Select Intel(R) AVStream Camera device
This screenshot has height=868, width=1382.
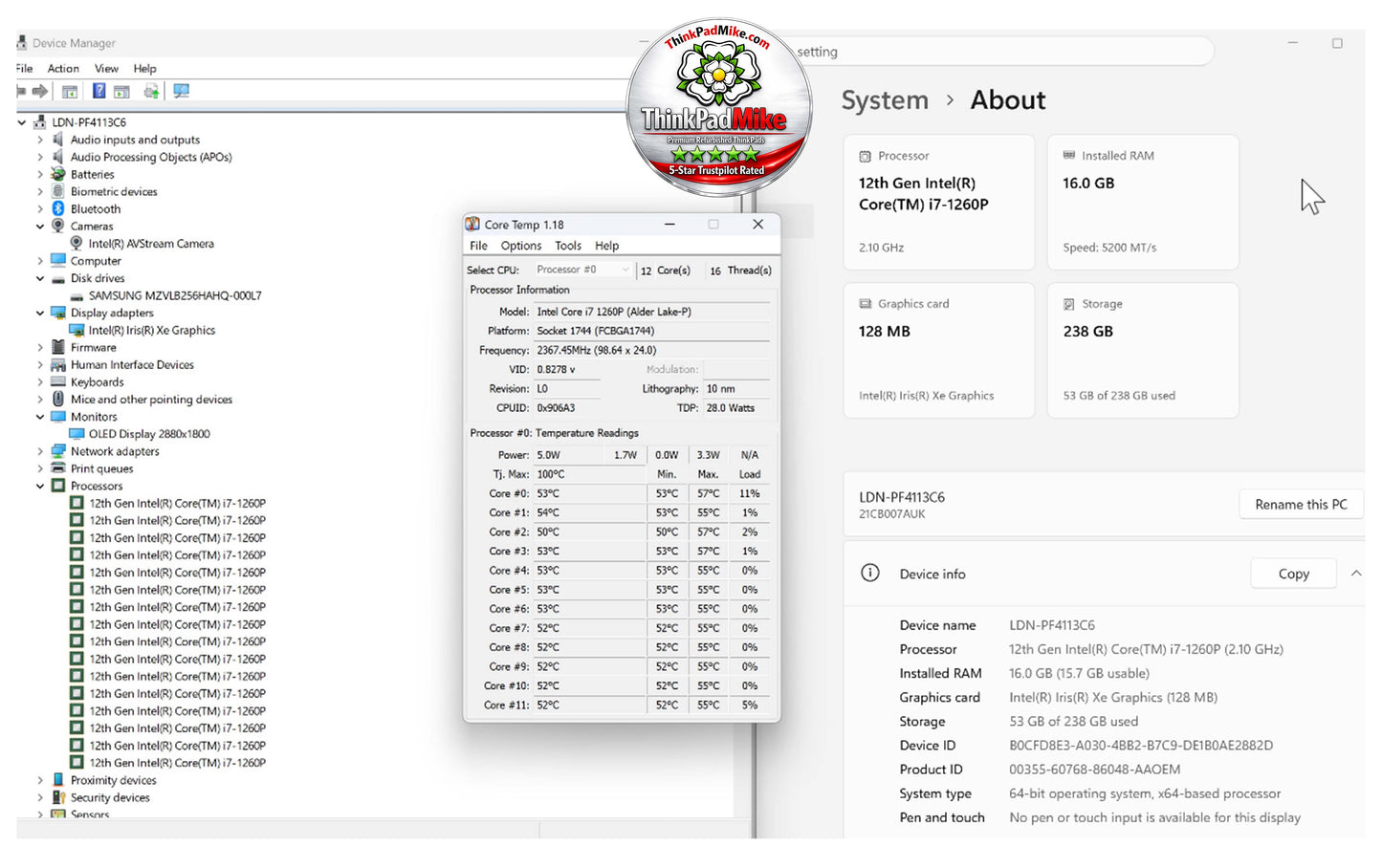coord(151,244)
